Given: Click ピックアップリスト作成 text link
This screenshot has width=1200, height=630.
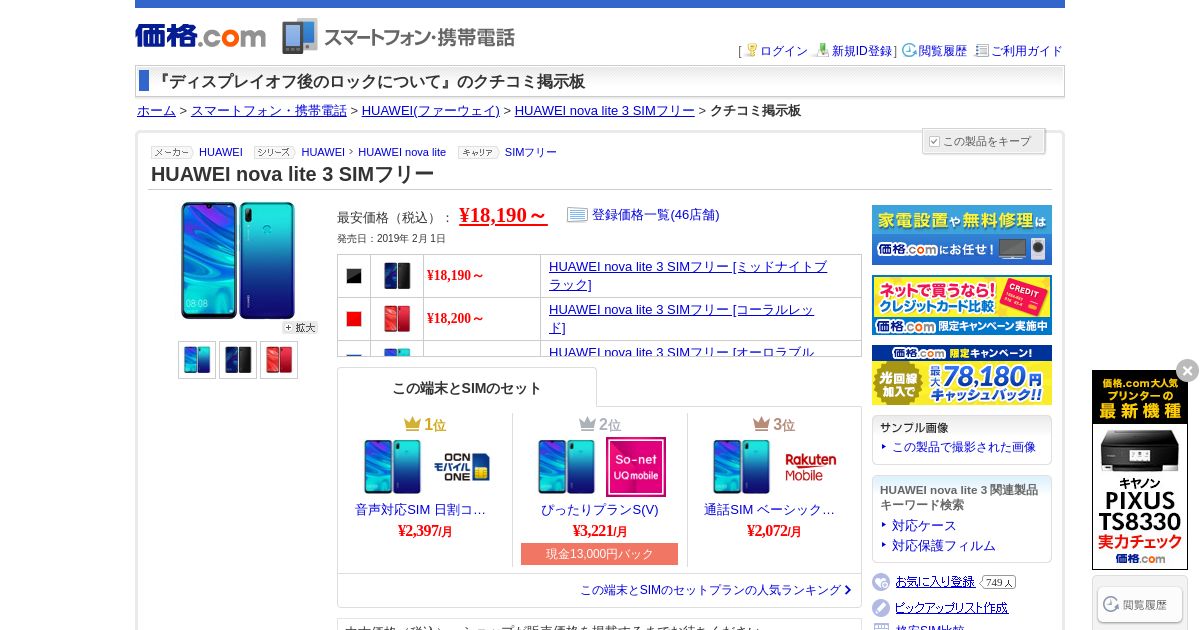Looking at the screenshot, I should pos(951,608).
